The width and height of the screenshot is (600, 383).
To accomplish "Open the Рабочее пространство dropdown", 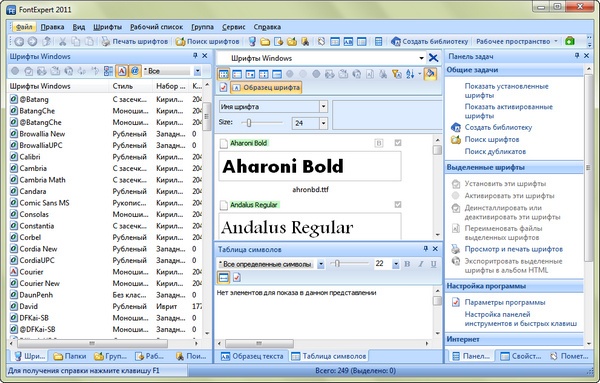I will (516, 41).
